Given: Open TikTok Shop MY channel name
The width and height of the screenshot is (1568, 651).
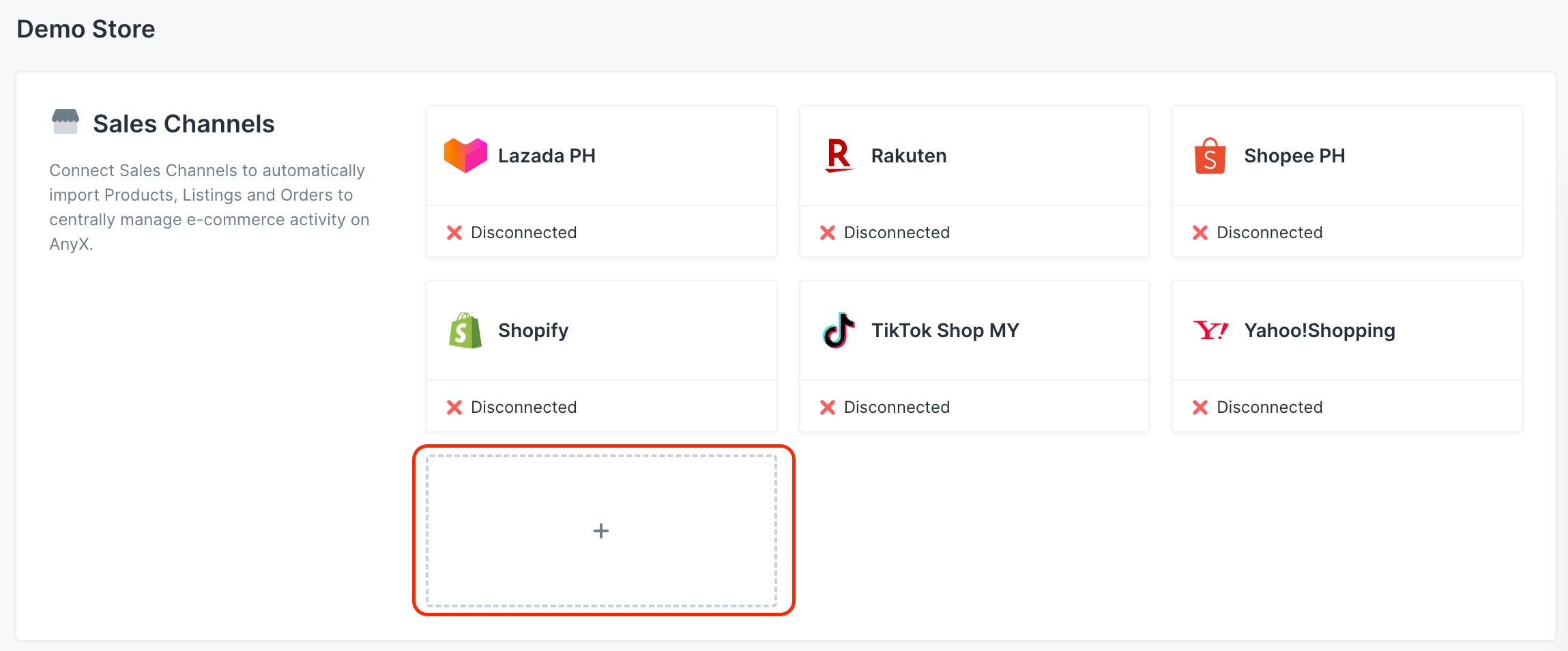Looking at the screenshot, I should pyautogui.click(x=945, y=330).
